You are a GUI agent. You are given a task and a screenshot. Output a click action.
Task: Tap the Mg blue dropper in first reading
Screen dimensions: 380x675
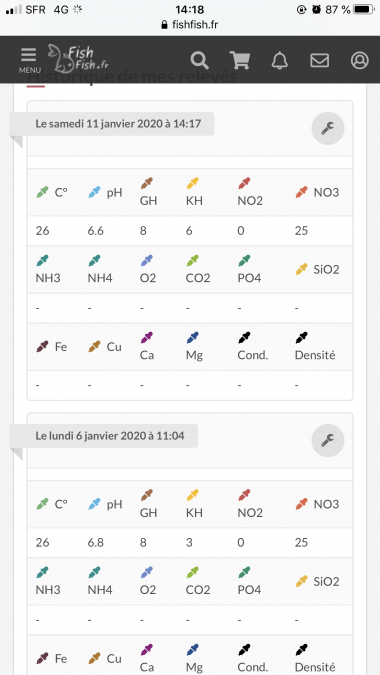pos(192,338)
